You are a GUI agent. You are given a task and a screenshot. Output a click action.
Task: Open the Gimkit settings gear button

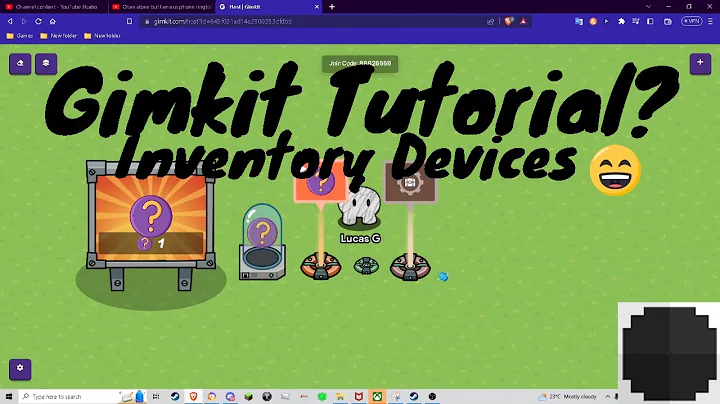click(x=20, y=369)
